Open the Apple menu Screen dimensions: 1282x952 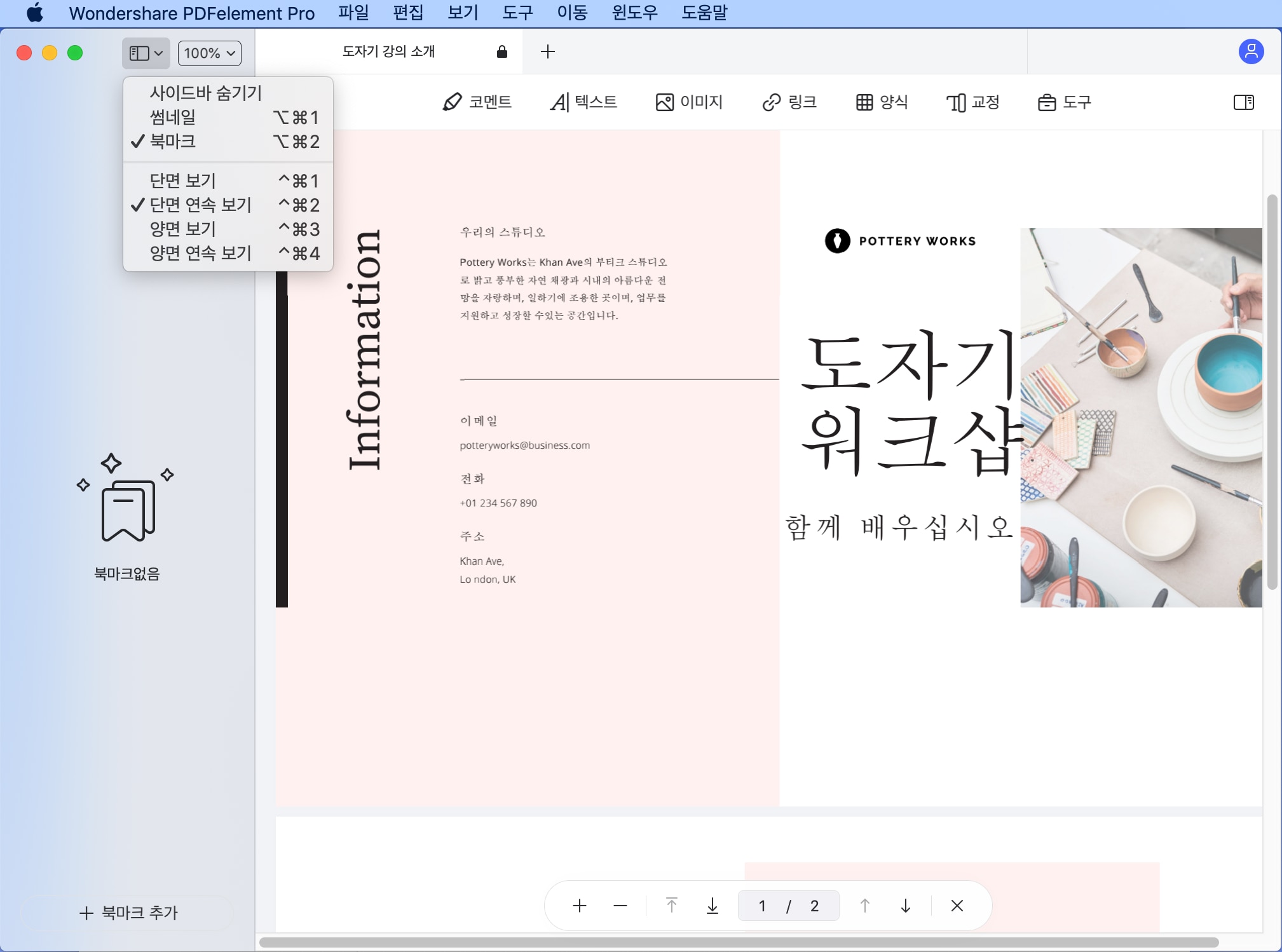click(x=35, y=13)
